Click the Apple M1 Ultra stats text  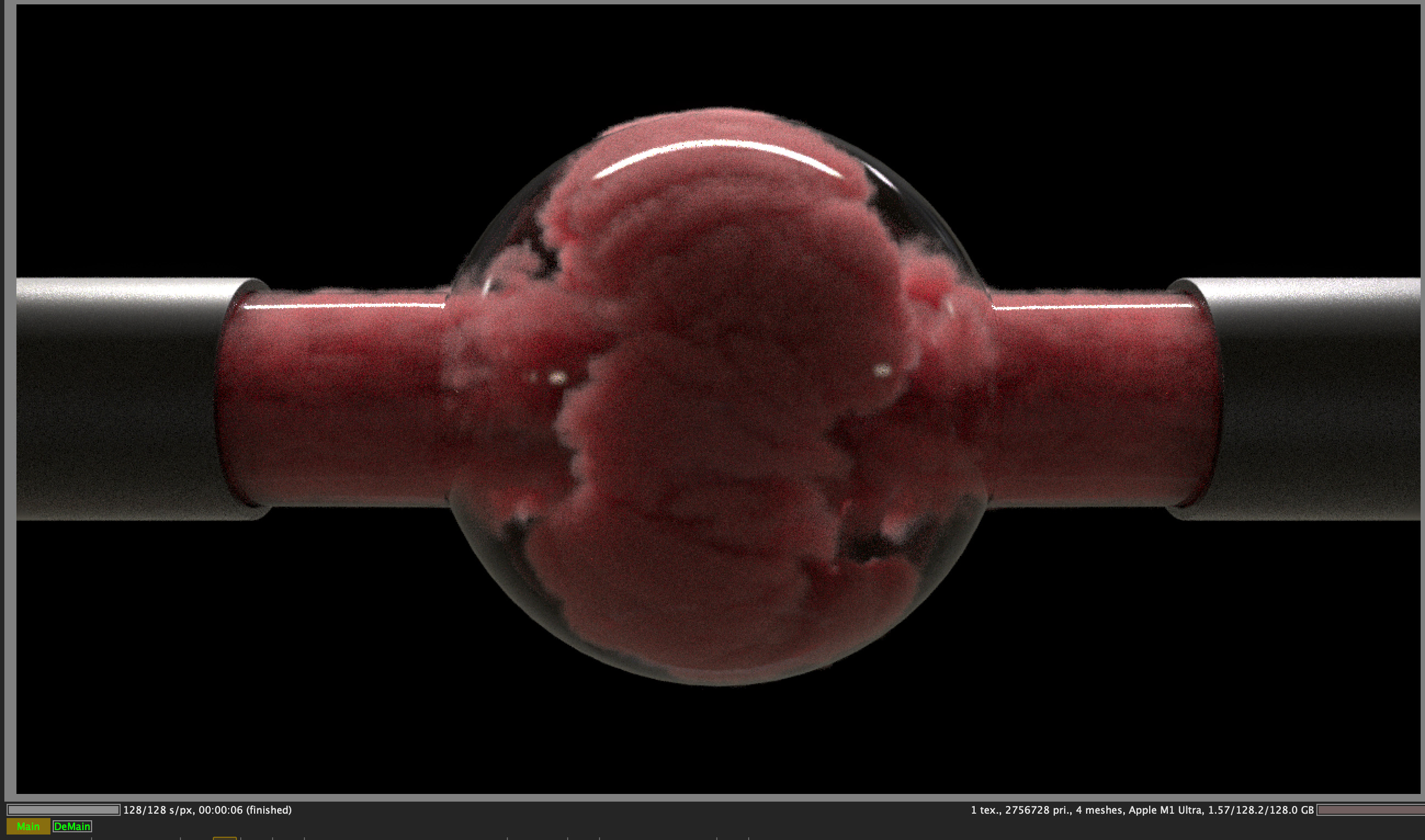pos(1164,810)
